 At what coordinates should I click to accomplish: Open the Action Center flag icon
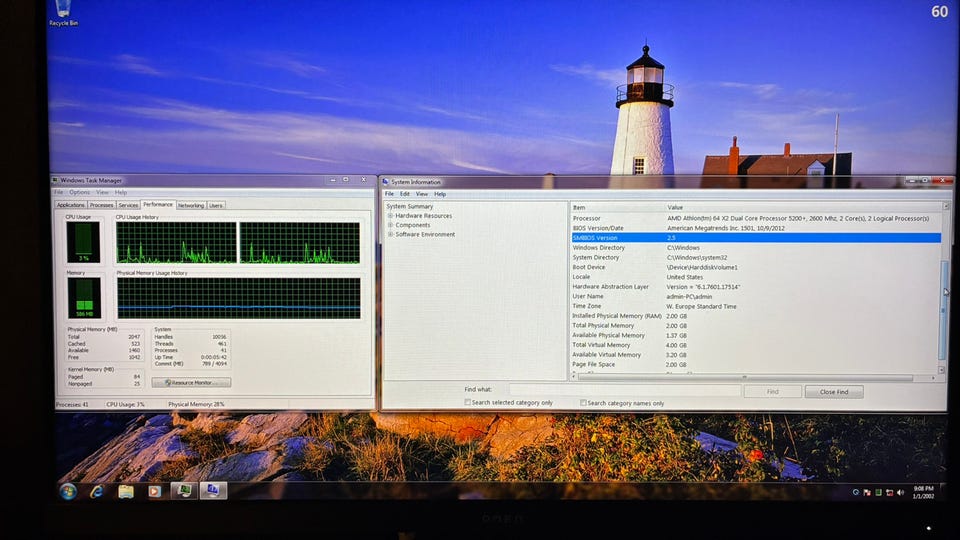coord(867,492)
